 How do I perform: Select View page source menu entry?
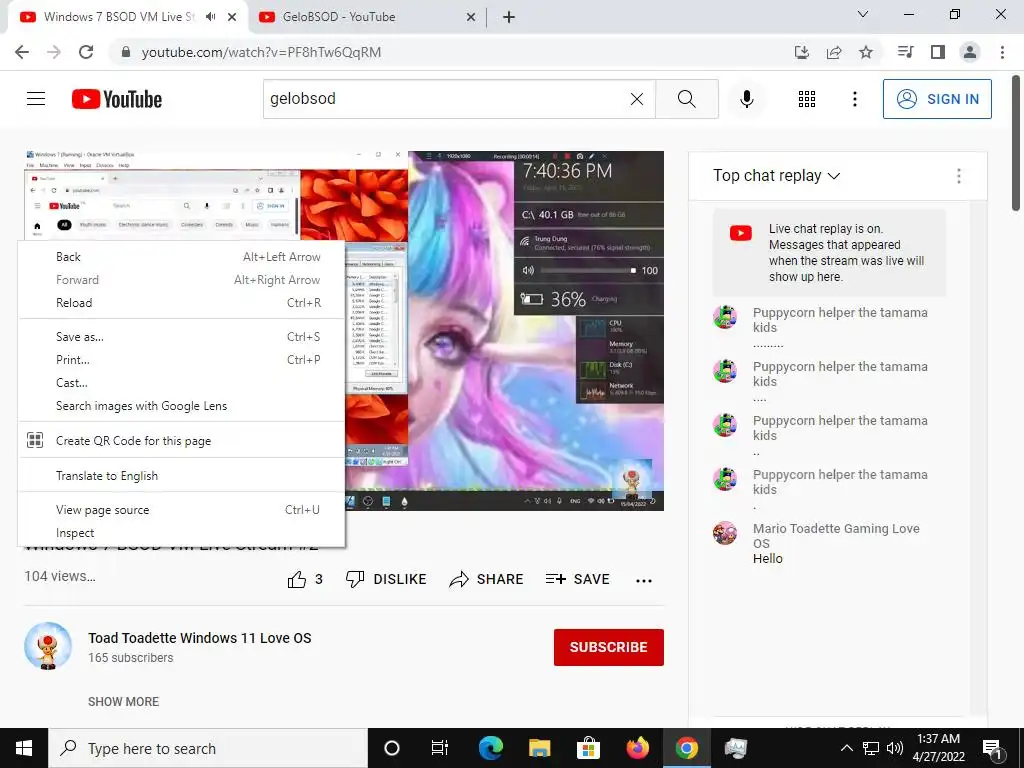point(182,509)
